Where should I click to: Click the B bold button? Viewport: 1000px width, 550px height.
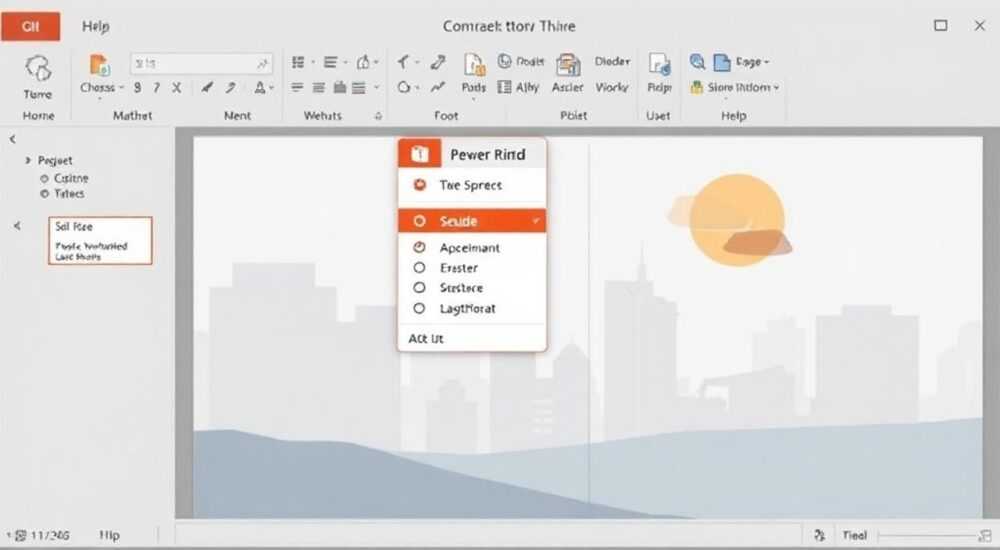[x=137, y=88]
